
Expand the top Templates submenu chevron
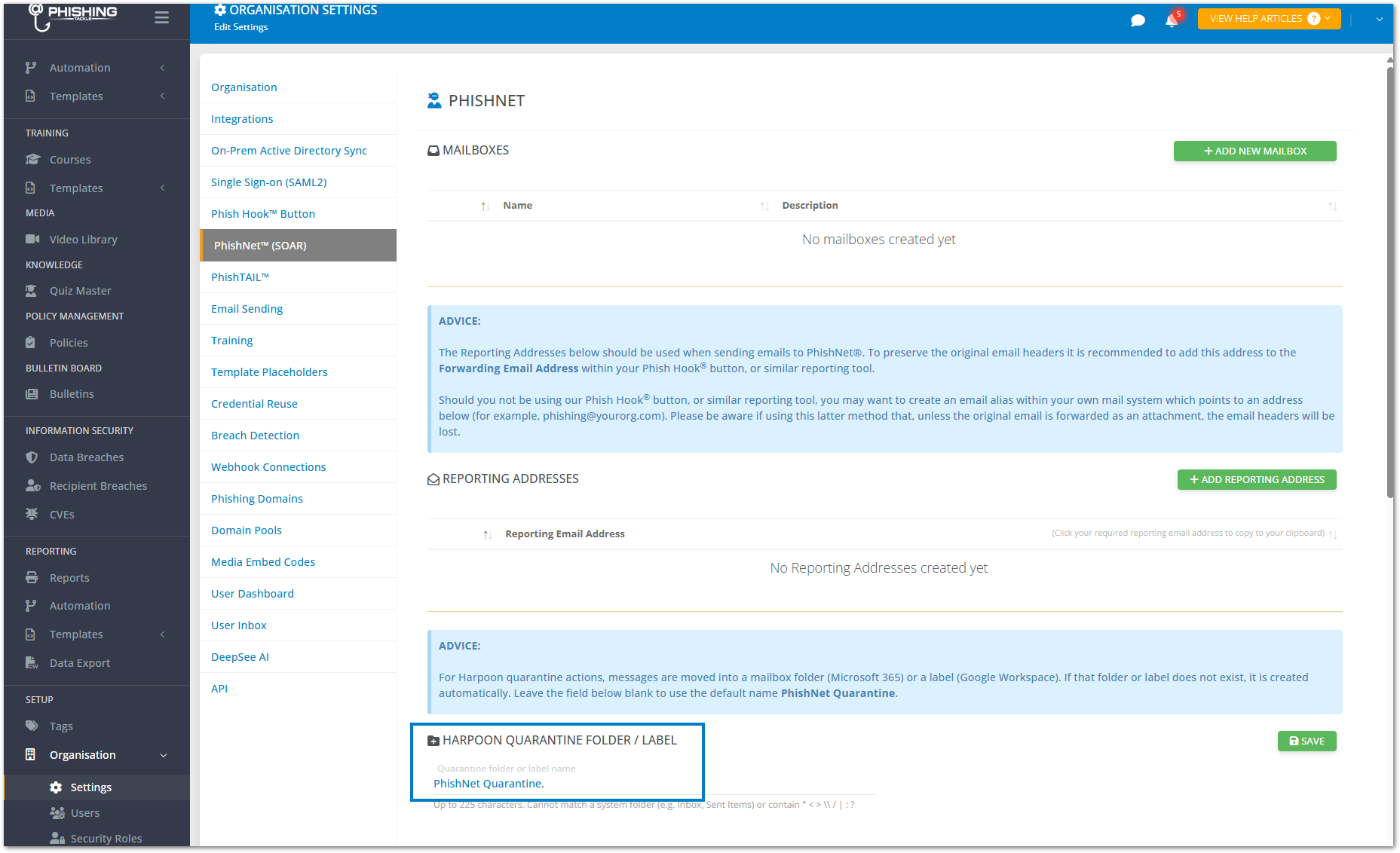coord(162,96)
